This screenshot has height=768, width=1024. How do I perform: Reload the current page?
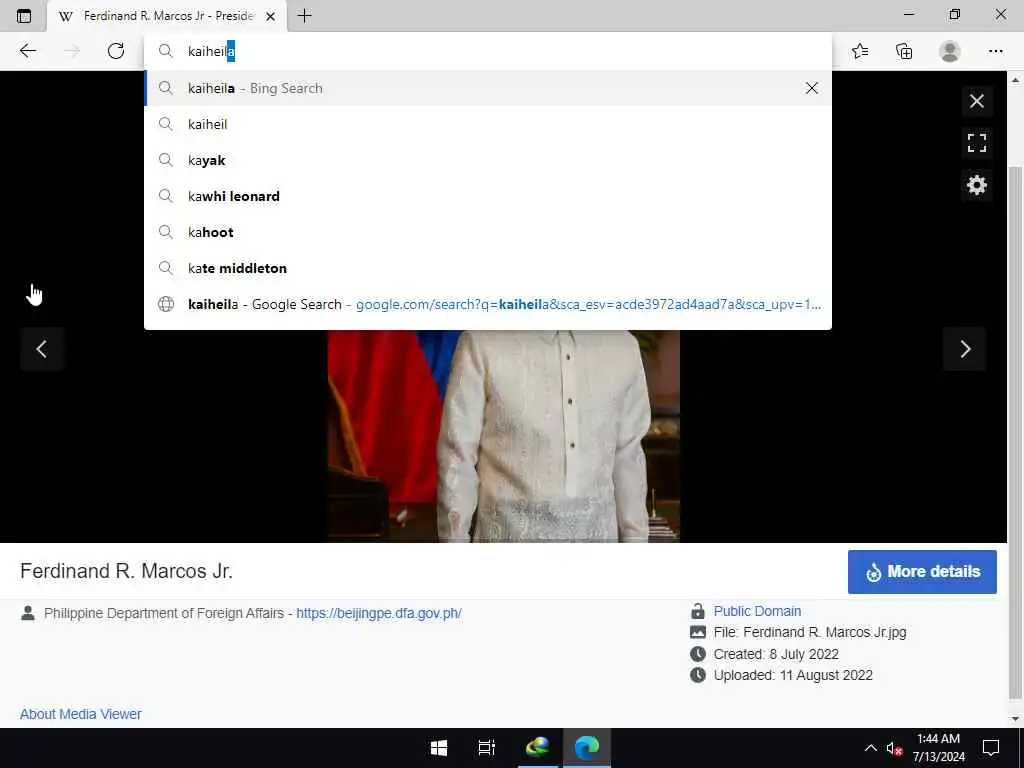coord(116,51)
